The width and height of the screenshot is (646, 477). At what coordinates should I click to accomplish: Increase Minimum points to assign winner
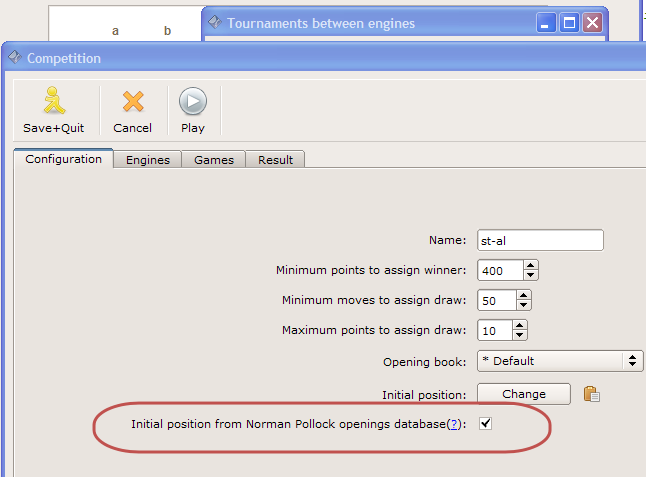click(531, 265)
